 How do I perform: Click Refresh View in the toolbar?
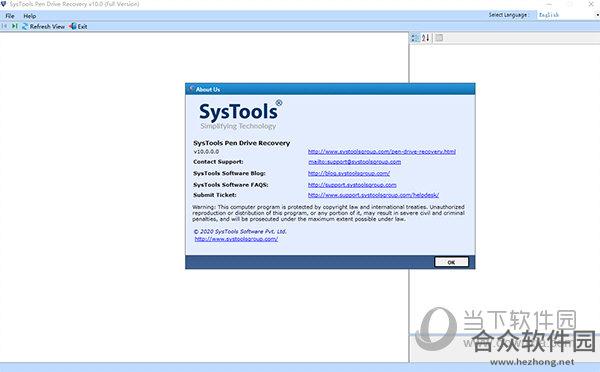[x=43, y=26]
